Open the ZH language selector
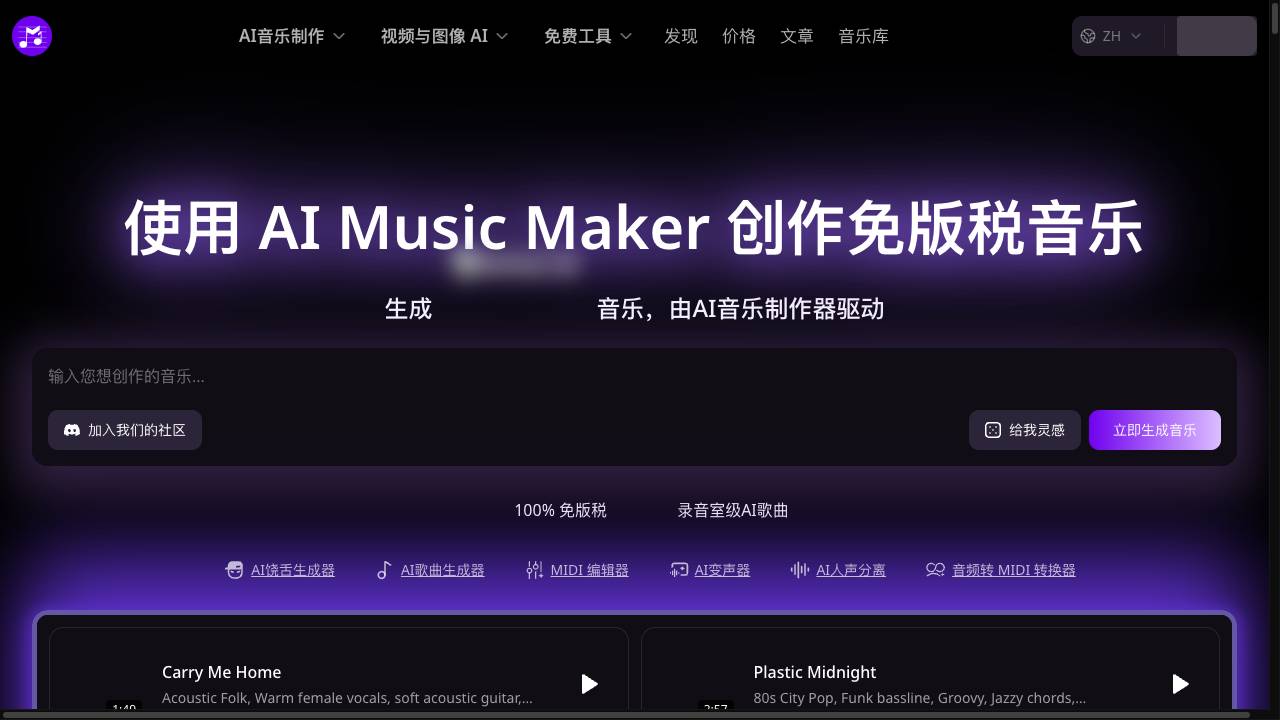Viewport: 1280px width, 720px height. point(1111,36)
